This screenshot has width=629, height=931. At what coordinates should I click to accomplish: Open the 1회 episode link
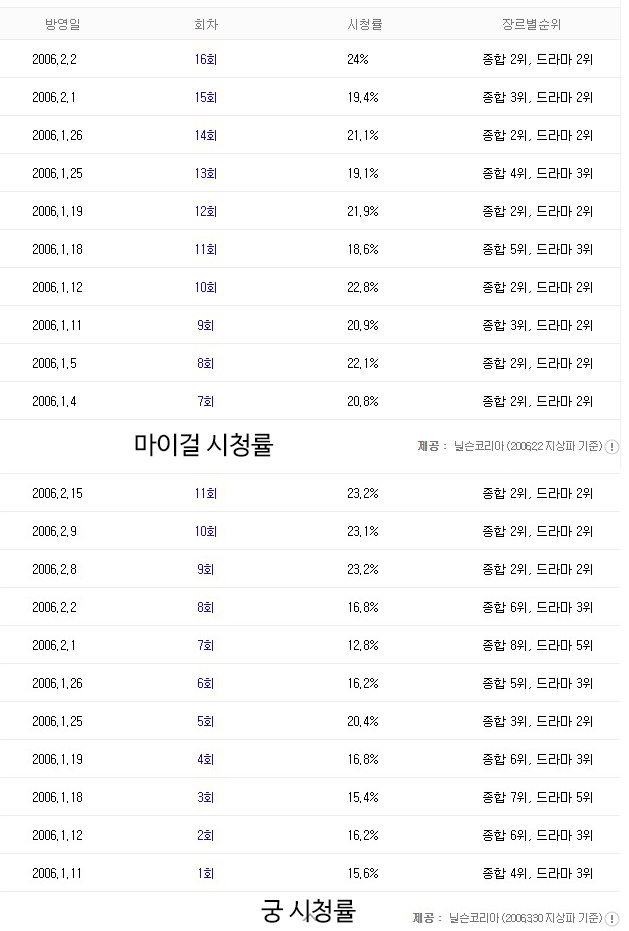tap(206, 873)
